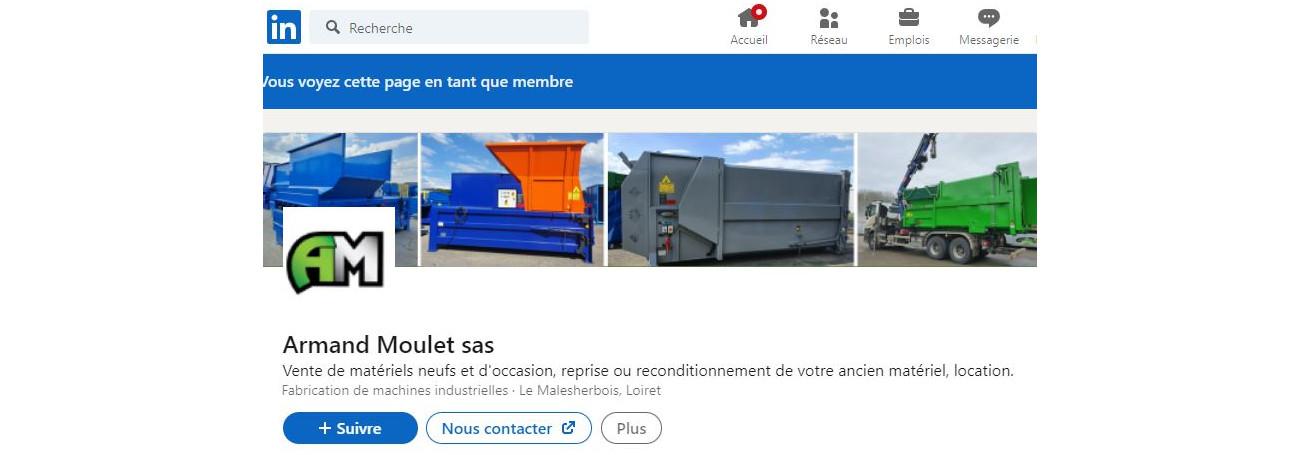Click the plus icon on Suivre button
The image size is (1300, 455).
click(324, 428)
